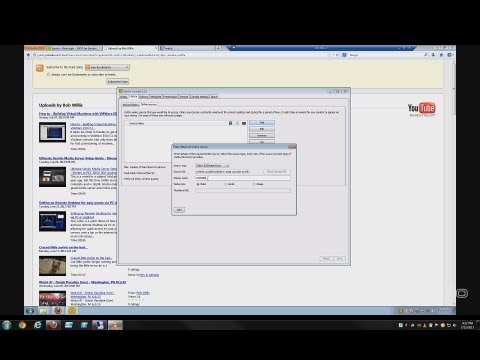Click the Add button in online sources
The height and width of the screenshot is (360, 480).
point(262,123)
